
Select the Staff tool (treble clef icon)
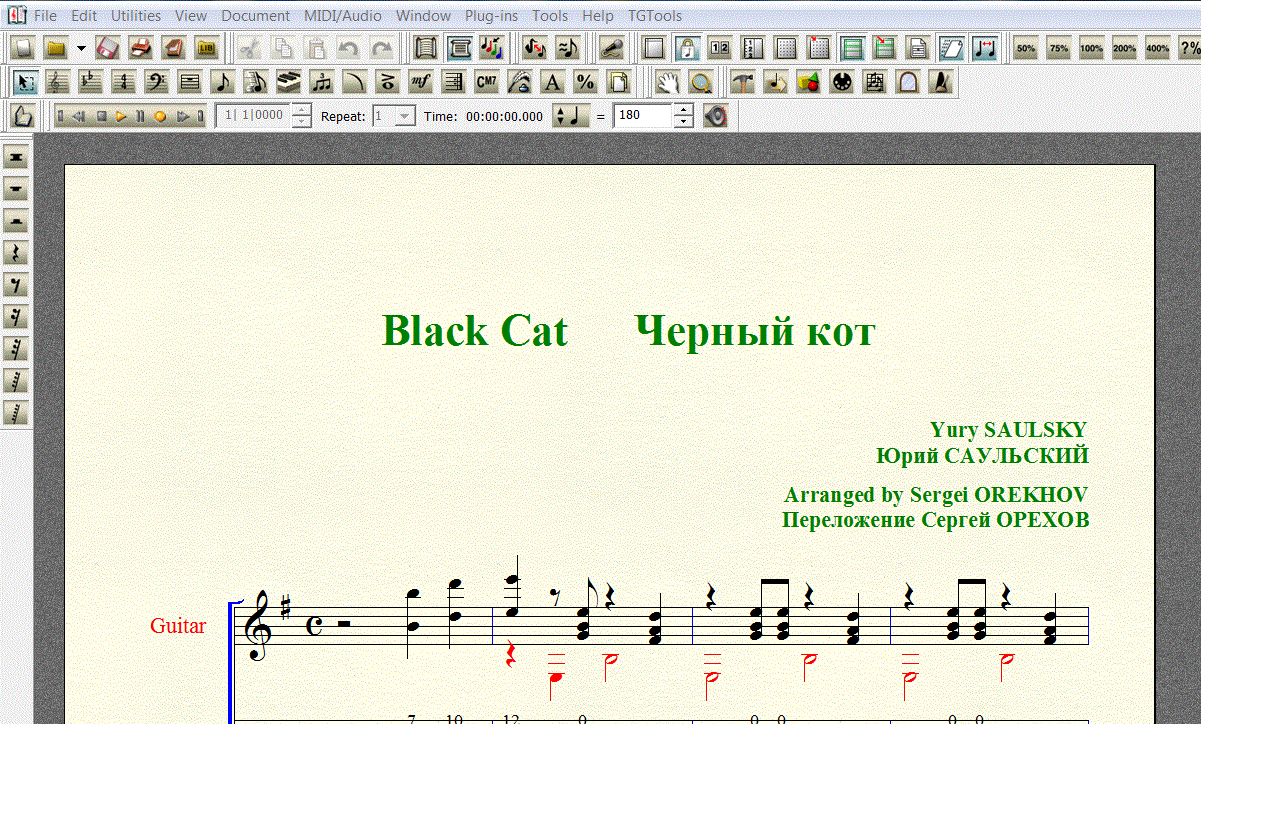(59, 82)
